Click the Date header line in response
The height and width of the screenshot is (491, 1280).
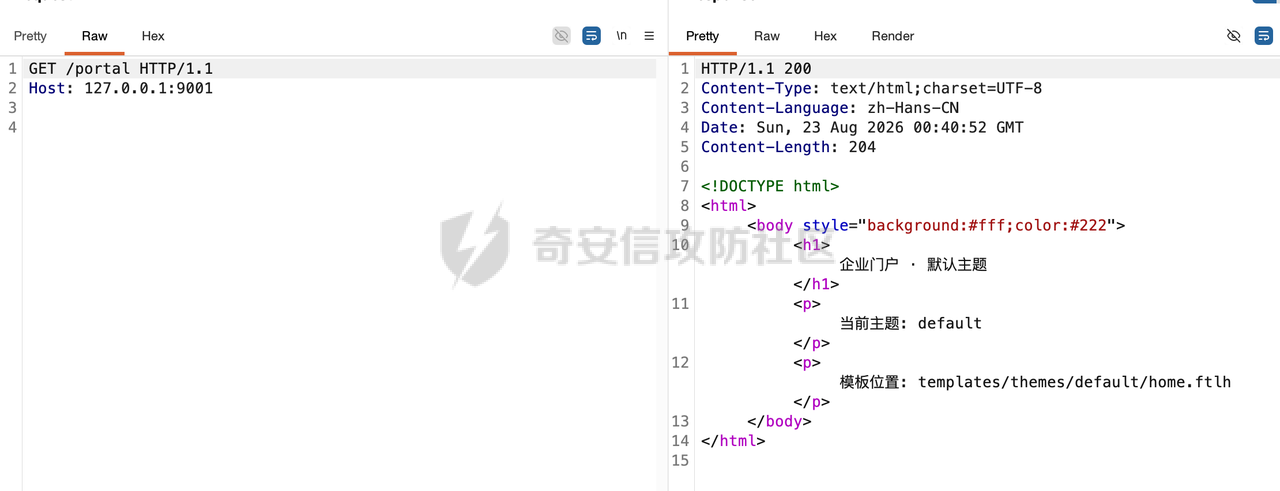pyautogui.click(x=862, y=128)
